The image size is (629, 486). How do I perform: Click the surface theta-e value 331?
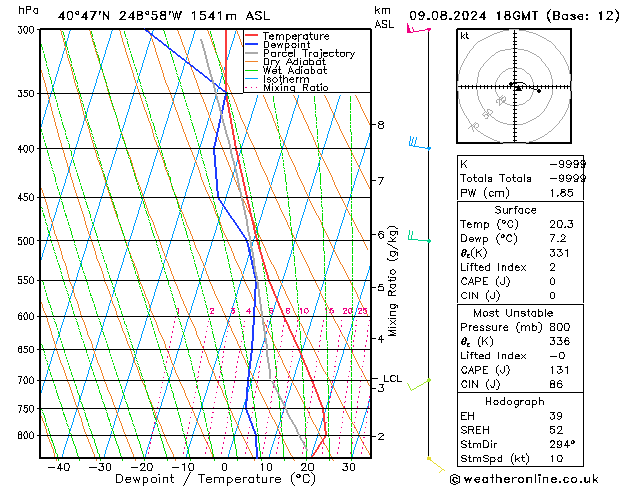559,253
